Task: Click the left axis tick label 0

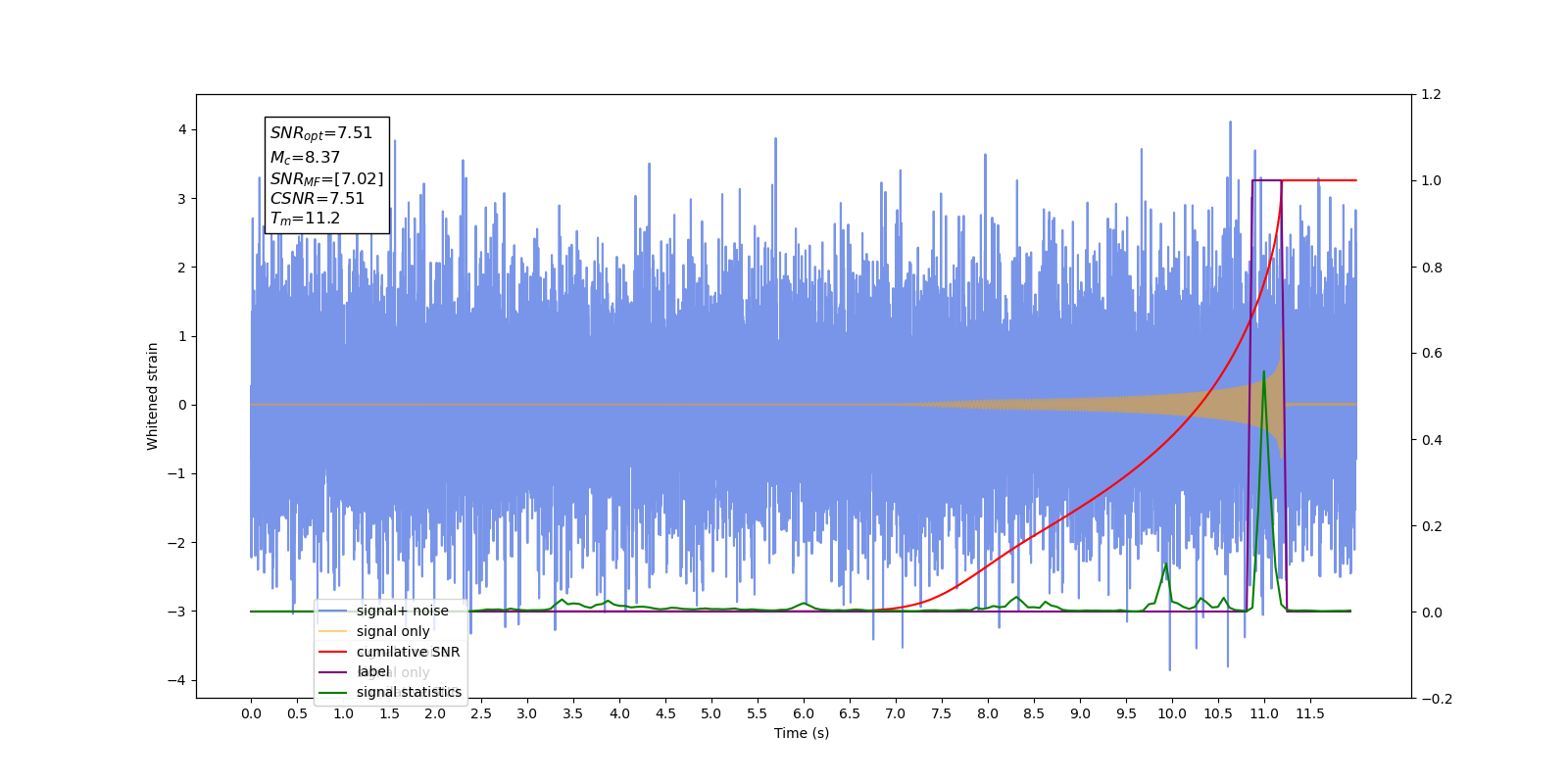Action: point(182,405)
